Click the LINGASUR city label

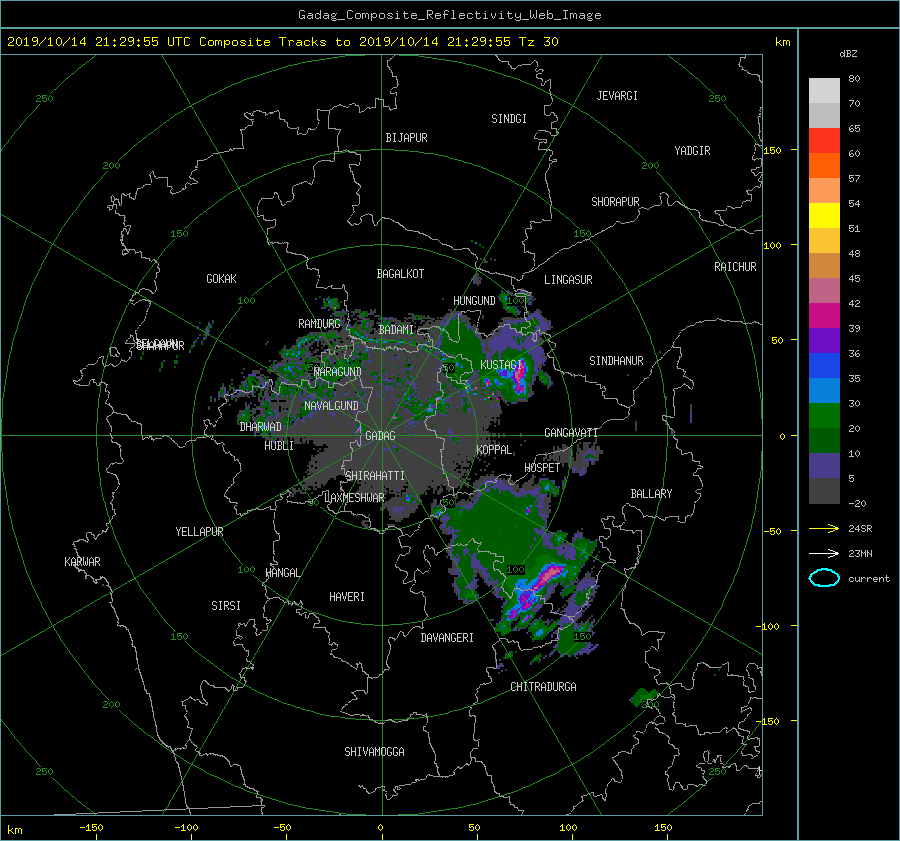tap(568, 280)
